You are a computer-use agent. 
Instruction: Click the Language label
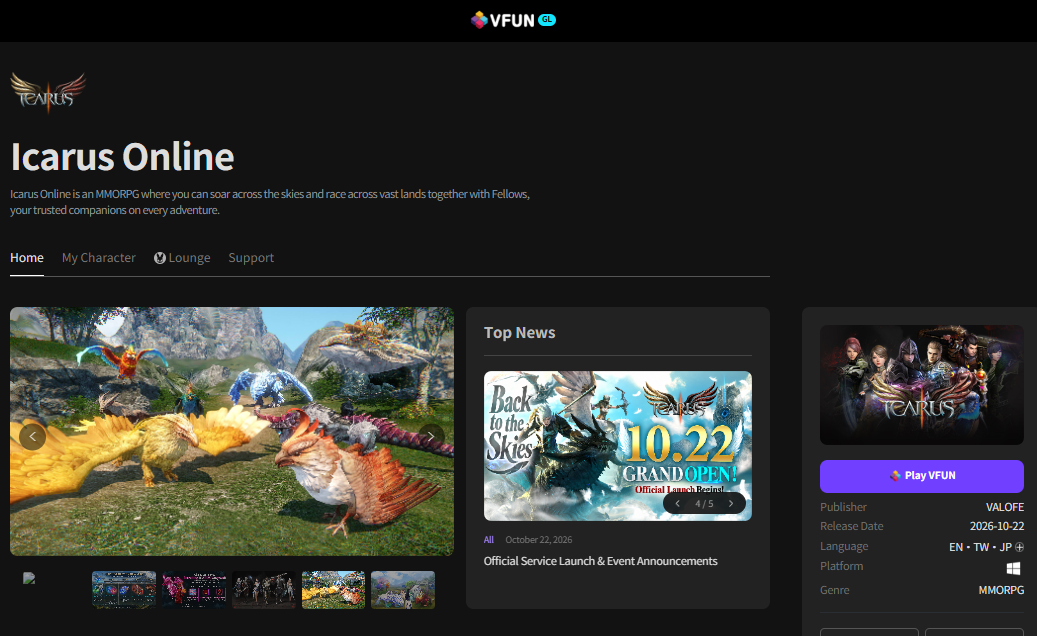[844, 546]
